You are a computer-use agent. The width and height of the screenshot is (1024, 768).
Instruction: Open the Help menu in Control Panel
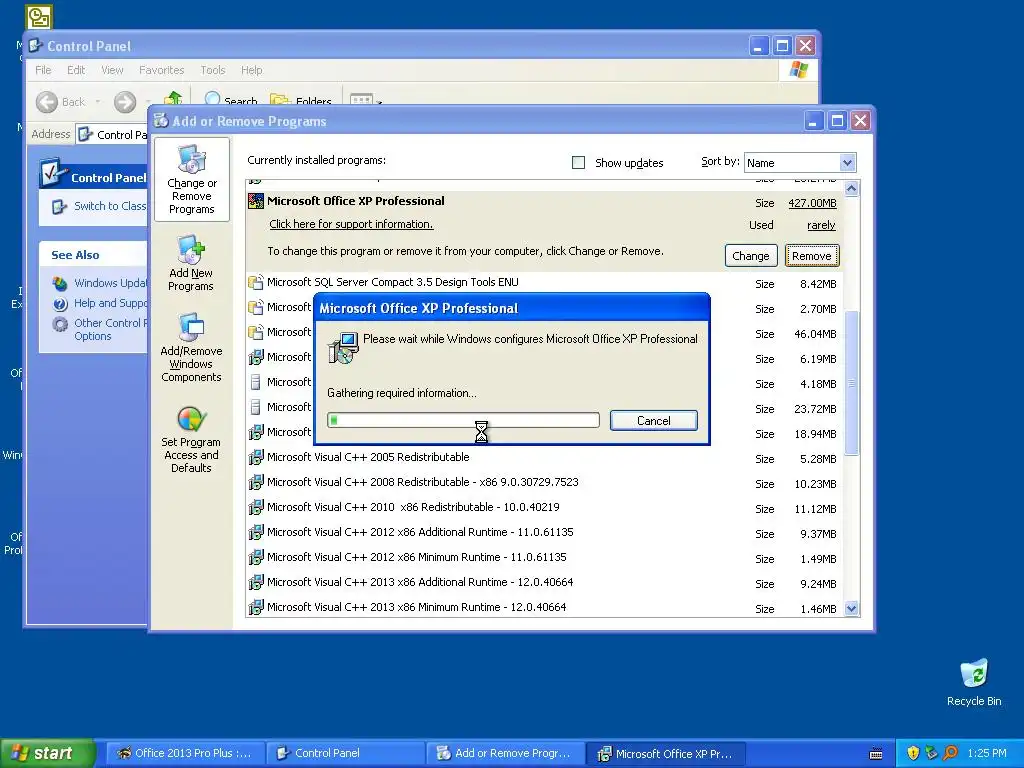coord(251,70)
